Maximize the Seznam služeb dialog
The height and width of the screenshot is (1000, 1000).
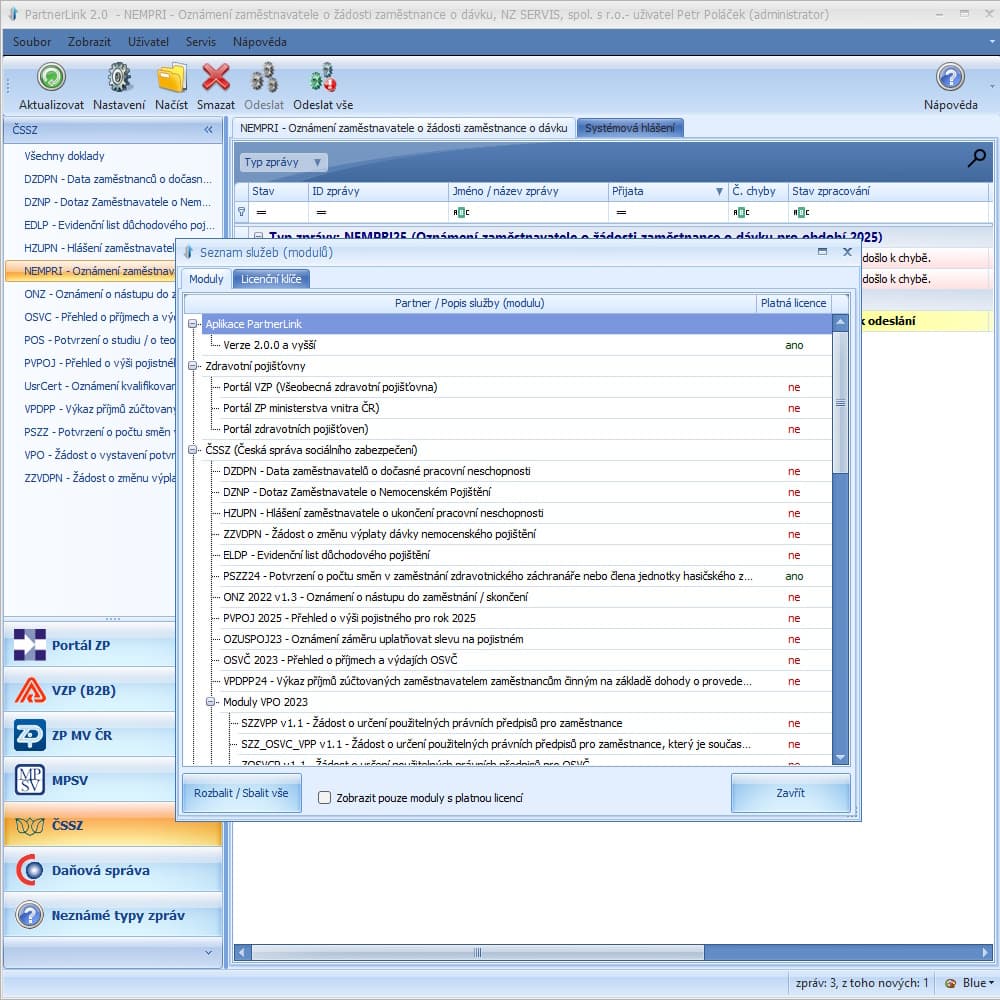823,252
